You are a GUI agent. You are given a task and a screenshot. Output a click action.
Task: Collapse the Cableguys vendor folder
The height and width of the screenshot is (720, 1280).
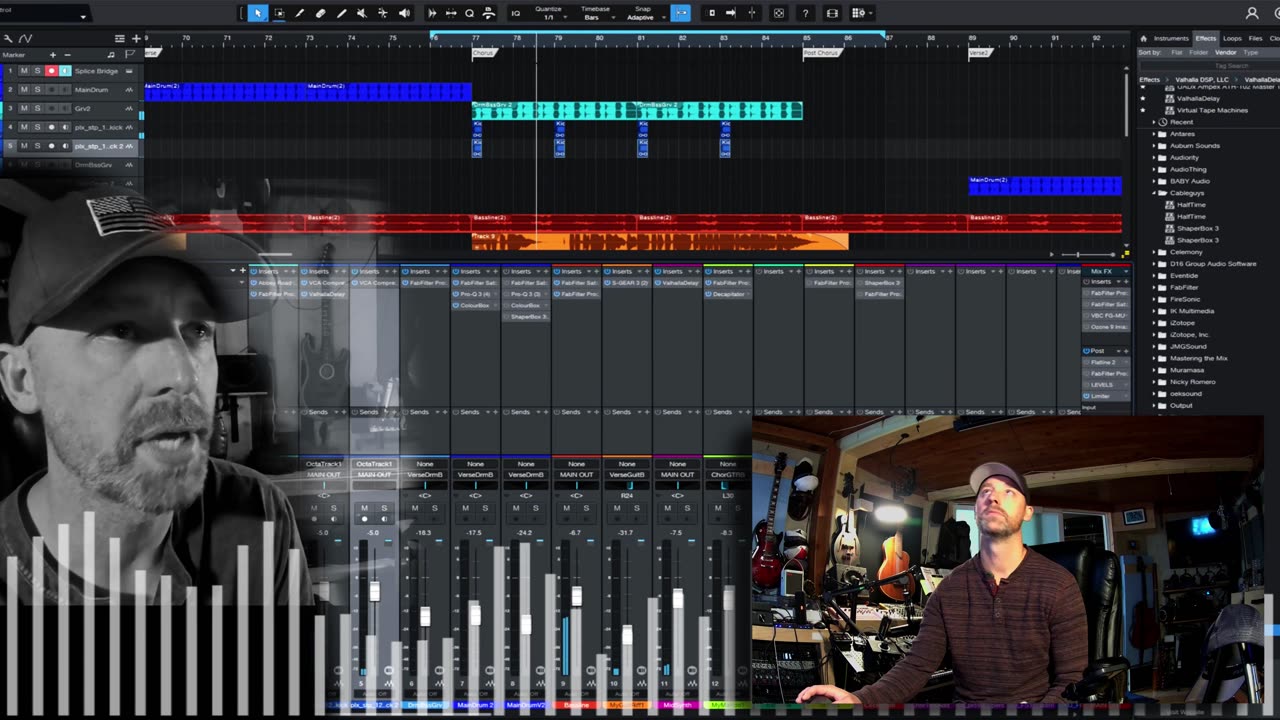pos(1154,193)
